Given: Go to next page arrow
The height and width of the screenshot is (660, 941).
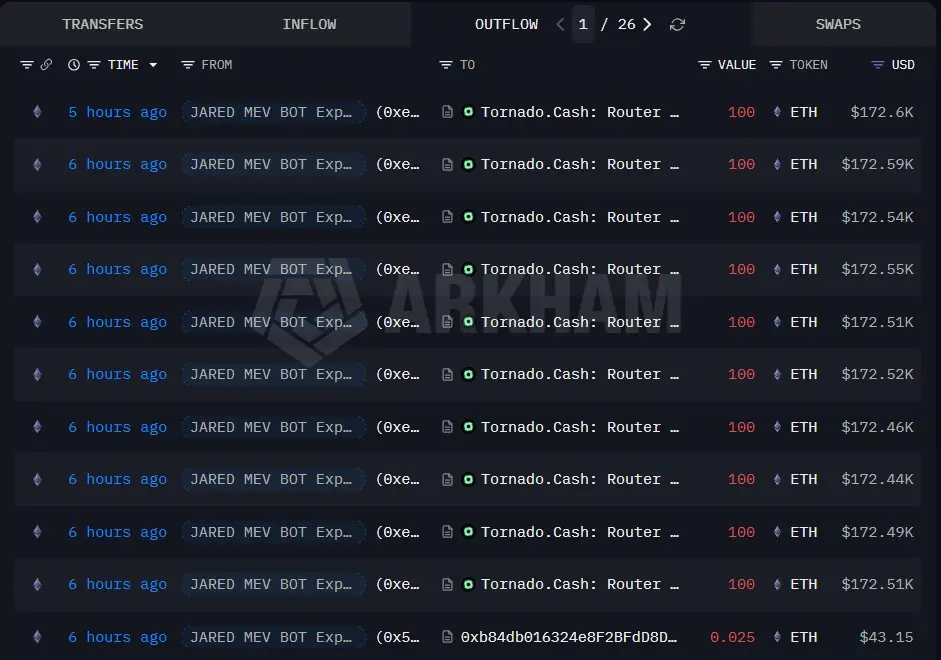Looking at the screenshot, I should (647, 24).
